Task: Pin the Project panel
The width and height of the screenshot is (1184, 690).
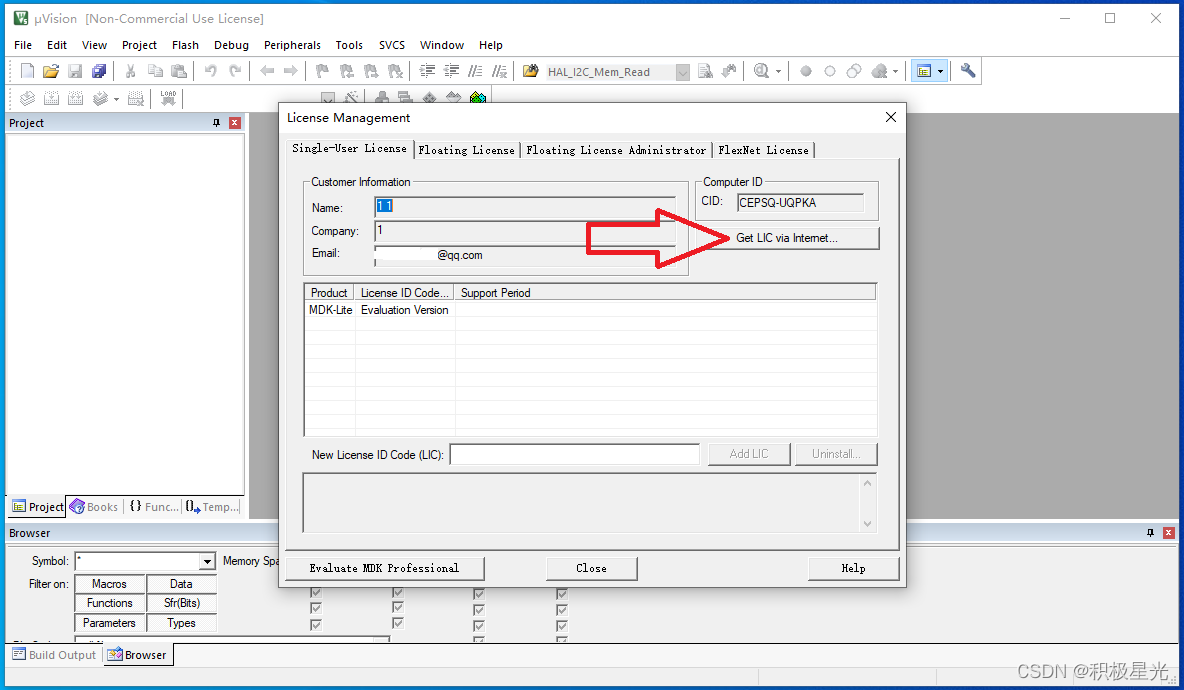Action: (216, 123)
